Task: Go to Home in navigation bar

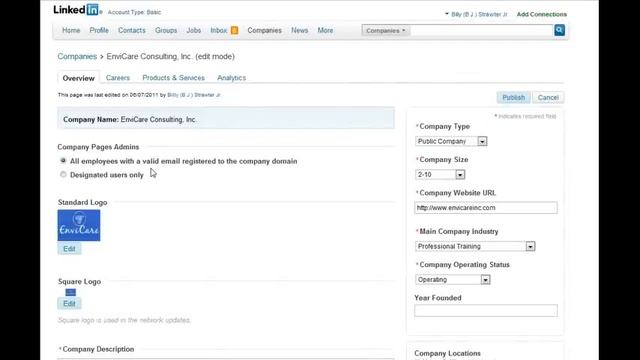Action: [x=71, y=30]
